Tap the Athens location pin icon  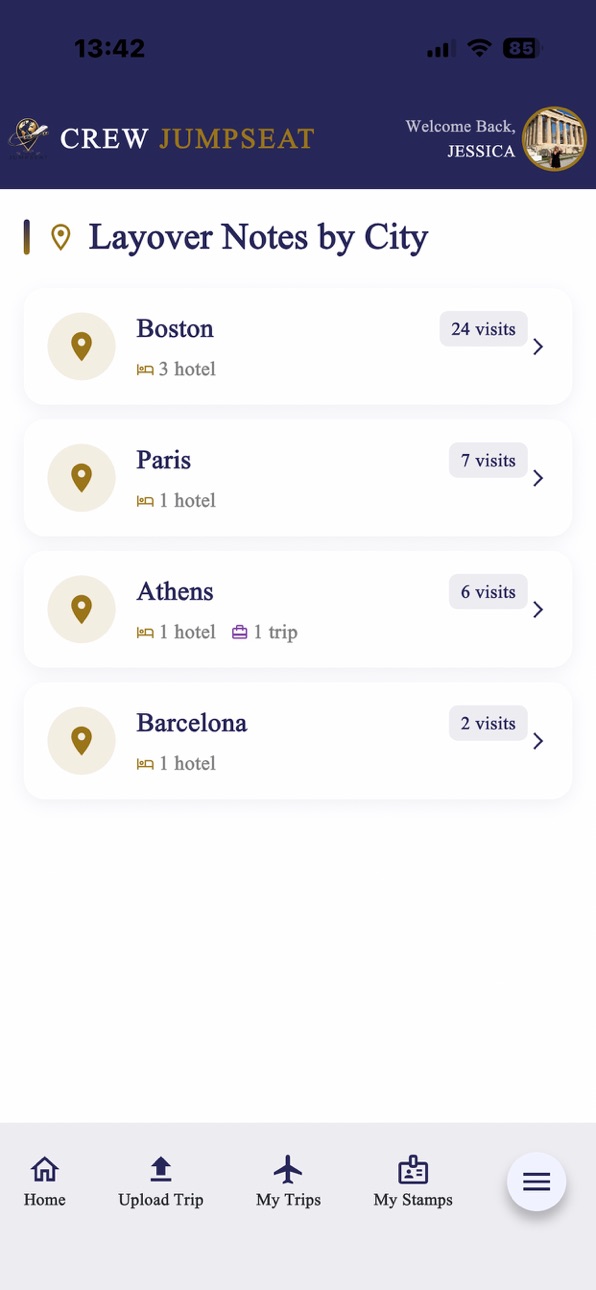[82, 609]
